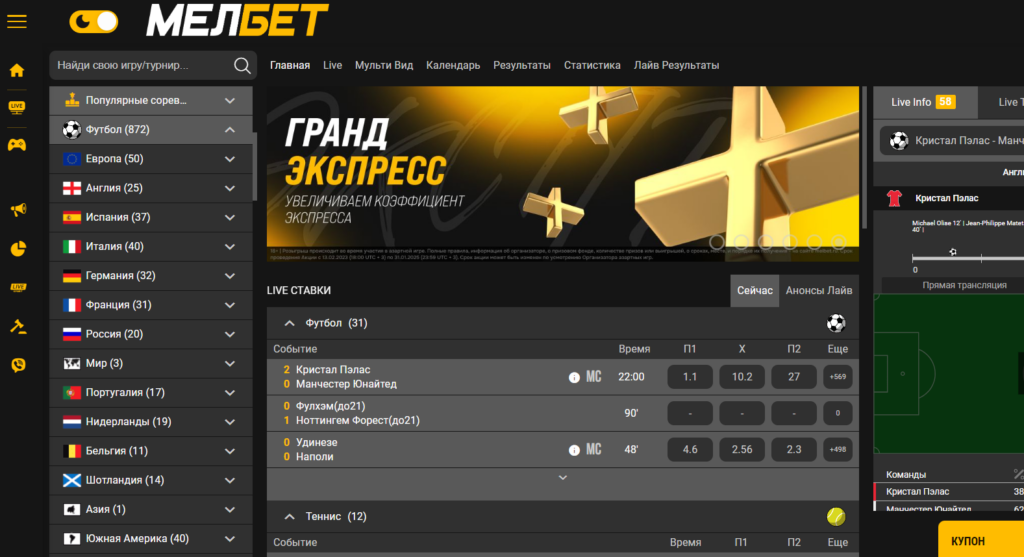Open Лайв Результаты tab
This screenshot has width=1024, height=557.
pos(676,65)
